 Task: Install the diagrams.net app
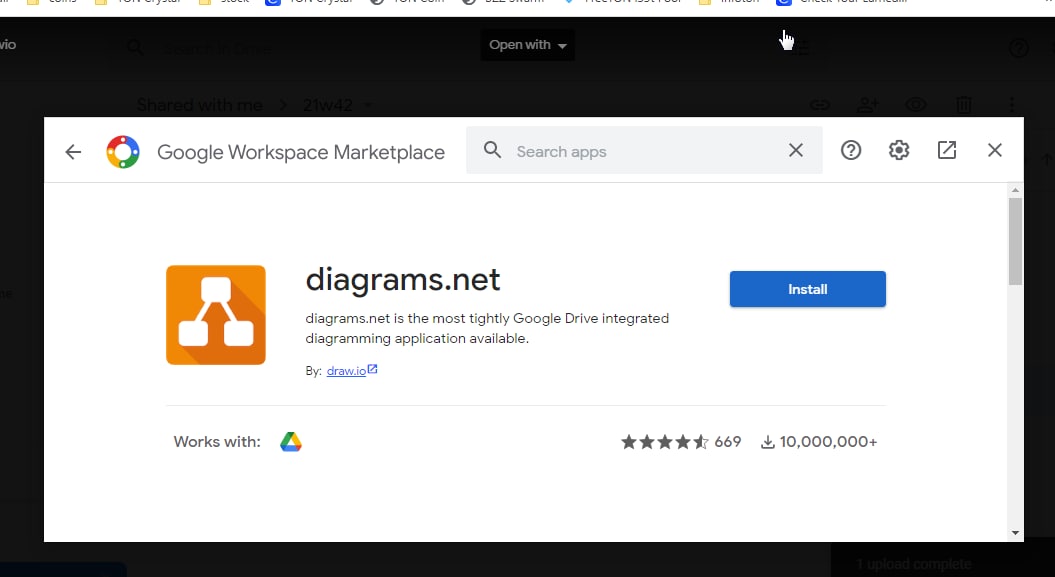[x=807, y=289]
